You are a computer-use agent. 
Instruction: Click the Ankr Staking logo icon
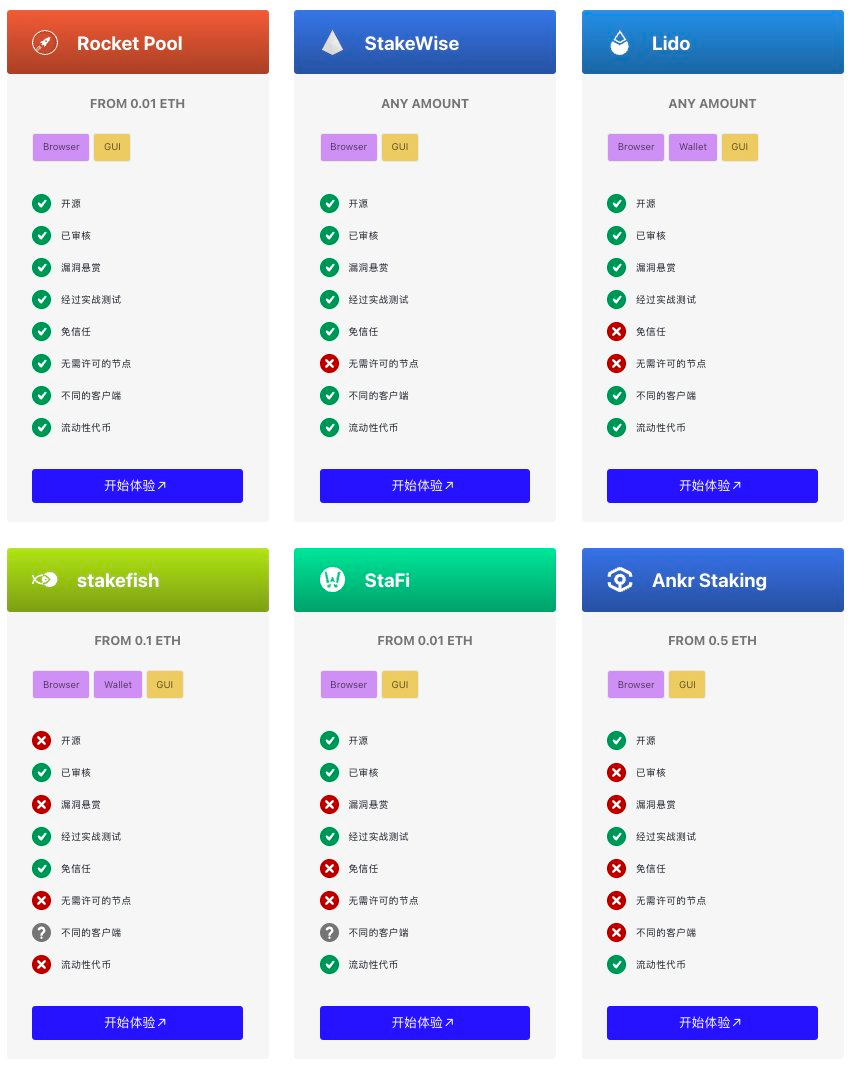pos(620,580)
